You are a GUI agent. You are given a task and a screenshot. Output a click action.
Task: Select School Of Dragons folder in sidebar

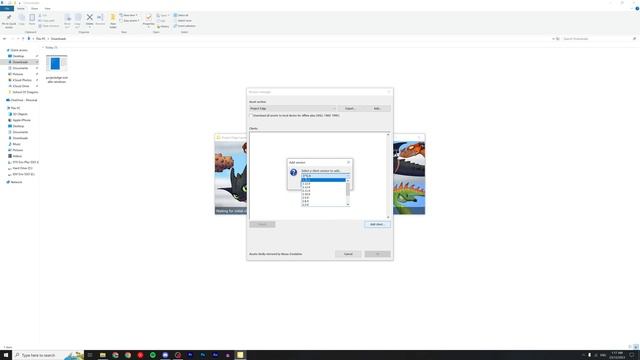(x=25, y=92)
